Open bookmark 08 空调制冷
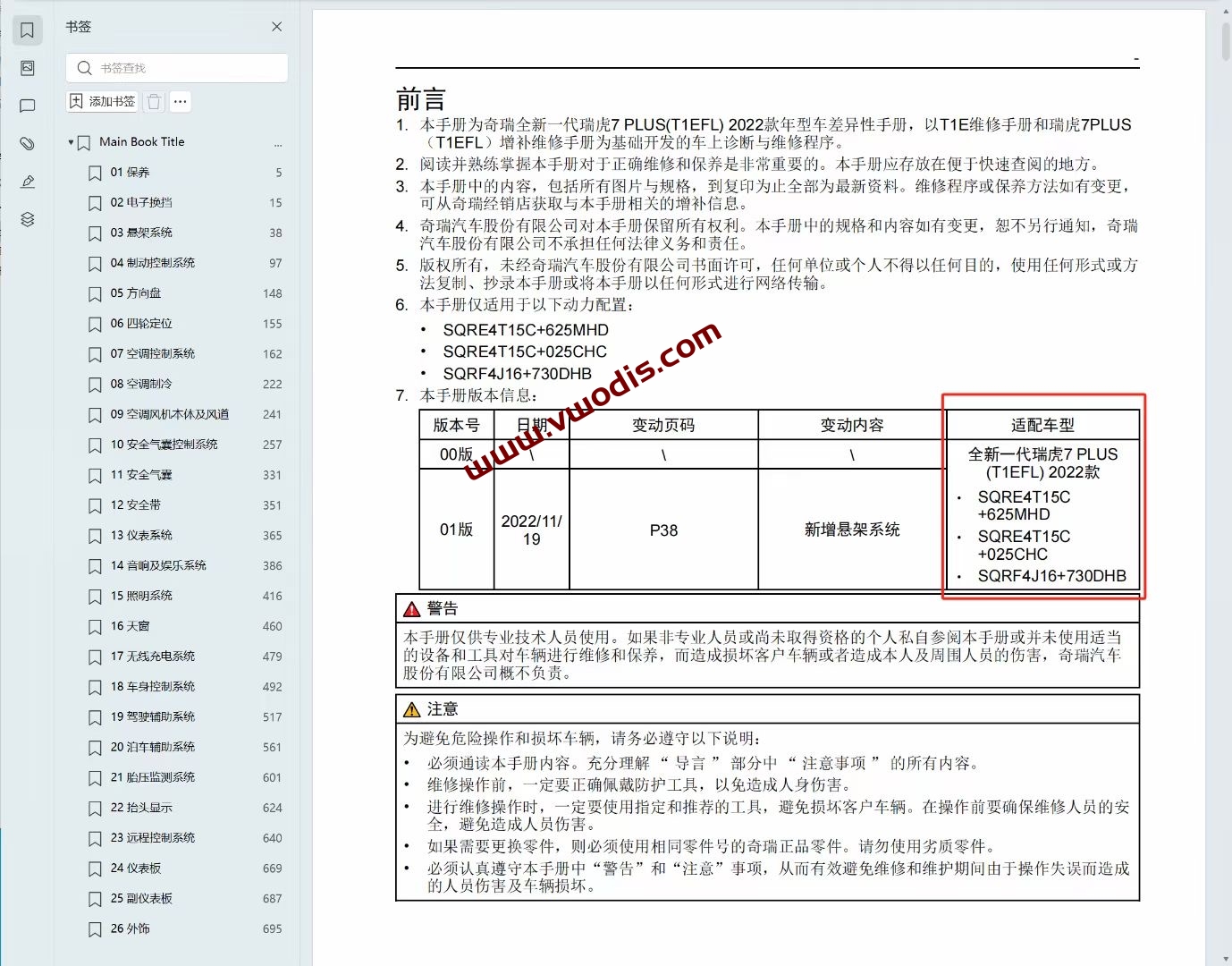The width and height of the screenshot is (1232, 966). [x=141, y=384]
